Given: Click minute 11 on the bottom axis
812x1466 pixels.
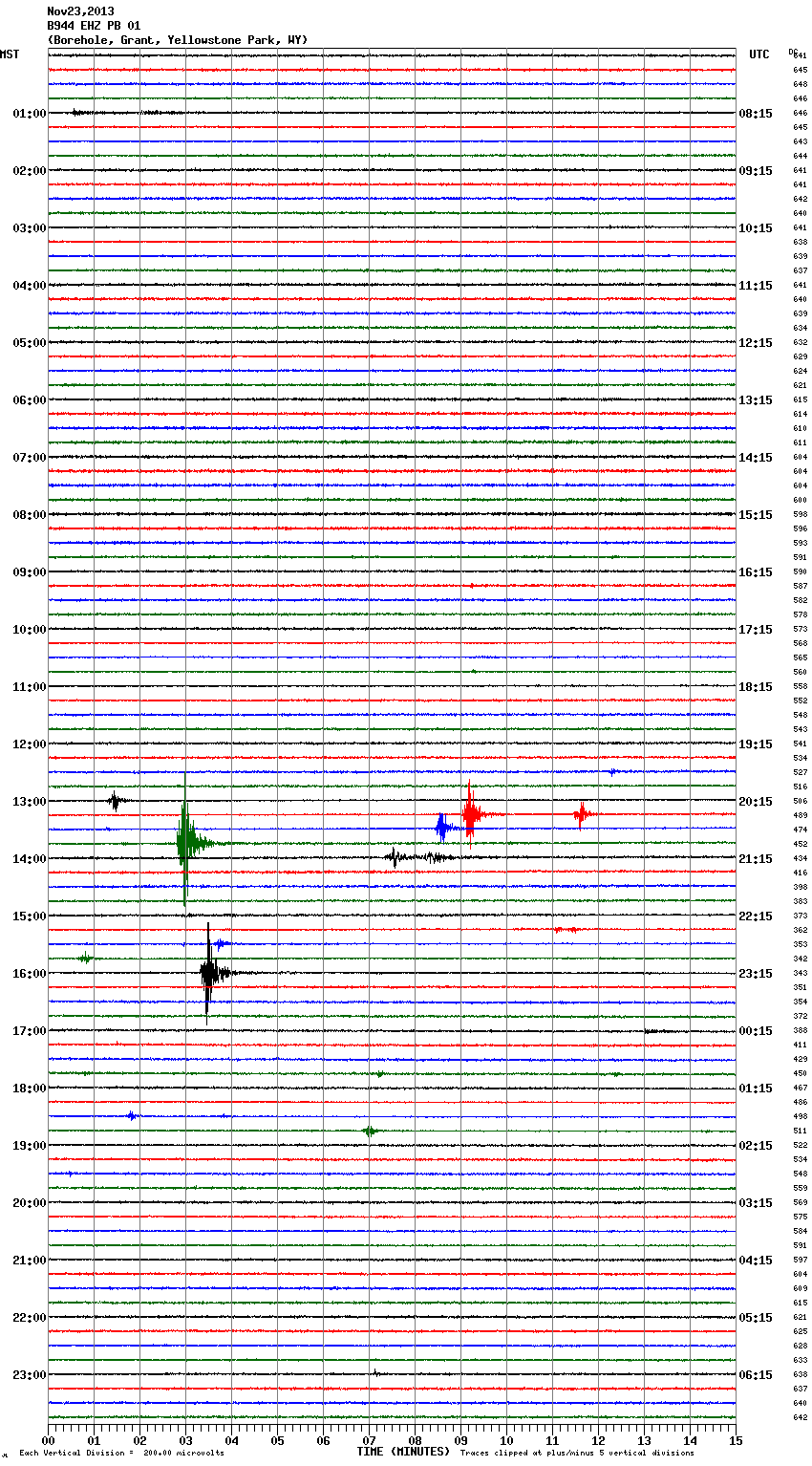Looking at the screenshot, I should point(552,1440).
